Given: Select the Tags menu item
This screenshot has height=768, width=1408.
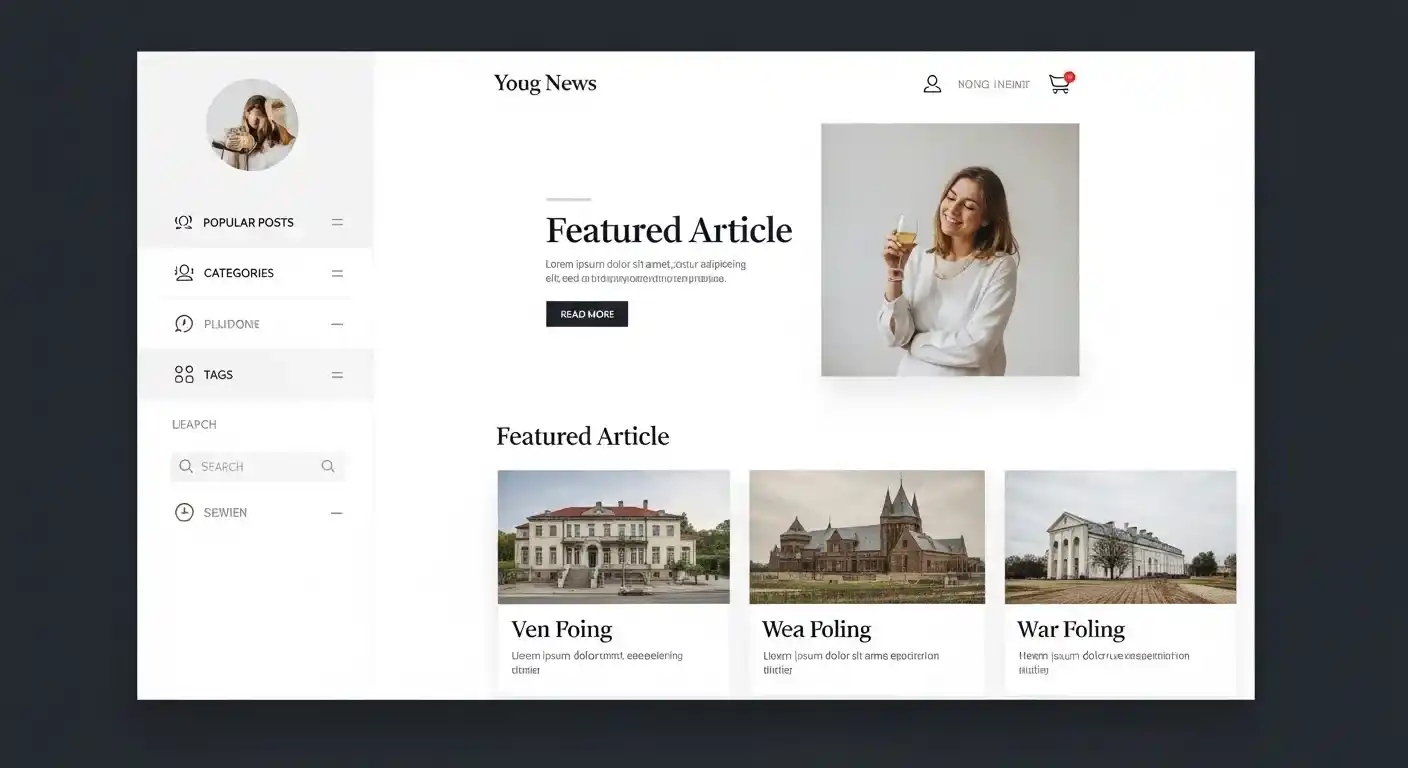Looking at the screenshot, I should point(218,375).
